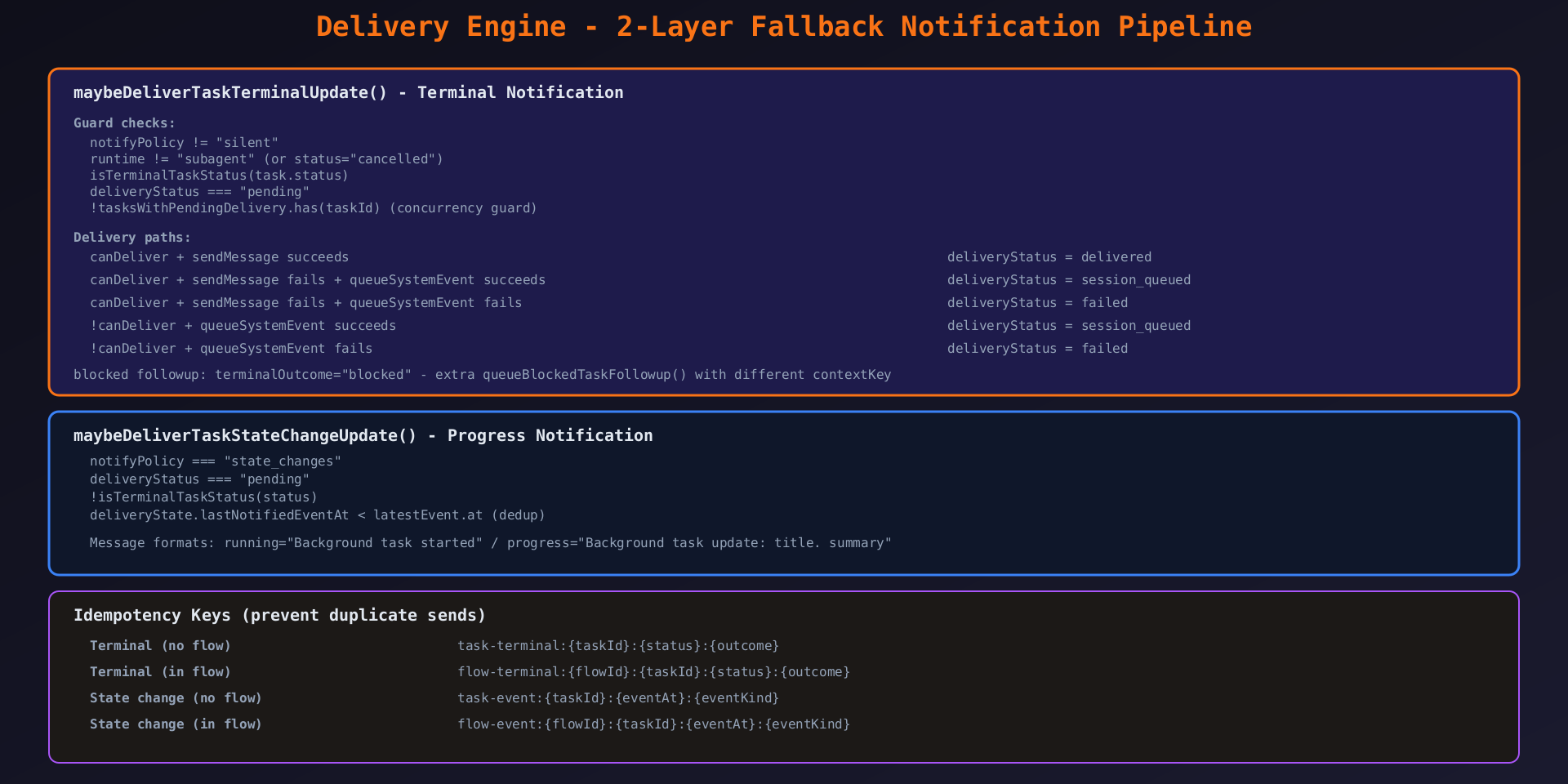Select 'deliveryState.lastNotifiedEventAt < latestEvent.at (dedup)' line
The width and height of the screenshot is (1568, 784).
318,514
